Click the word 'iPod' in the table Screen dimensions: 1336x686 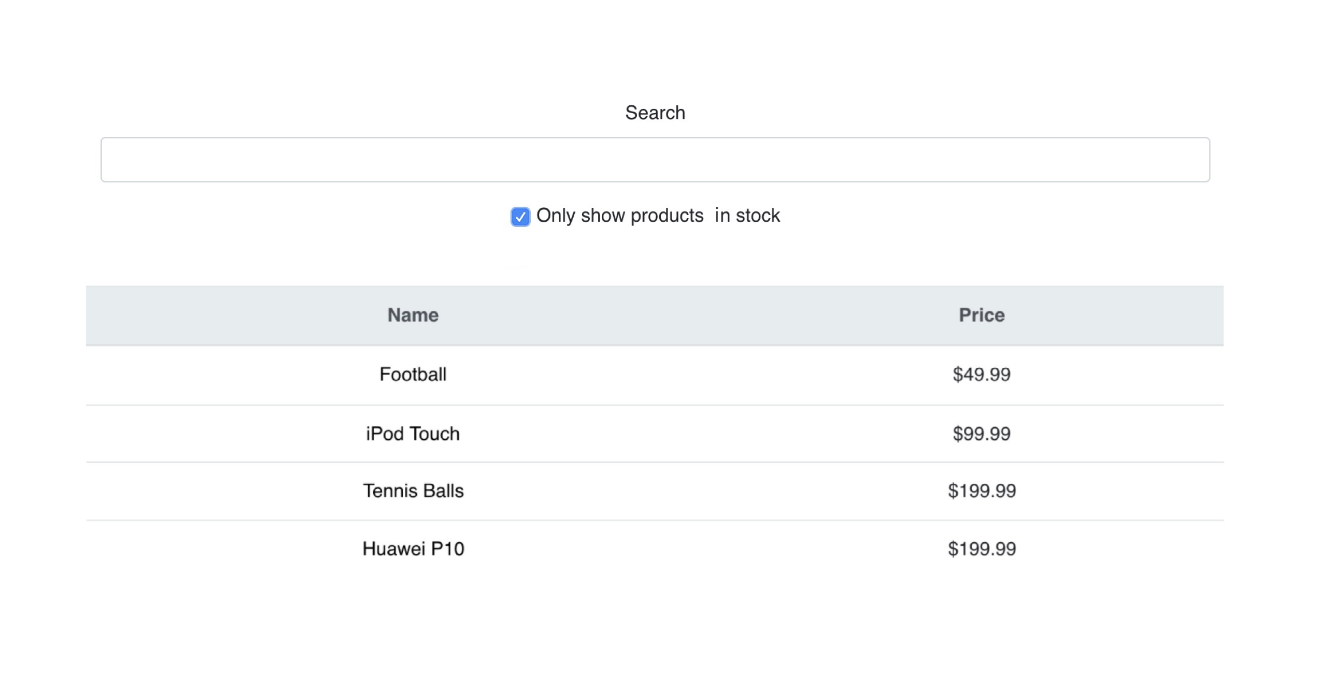coord(385,434)
